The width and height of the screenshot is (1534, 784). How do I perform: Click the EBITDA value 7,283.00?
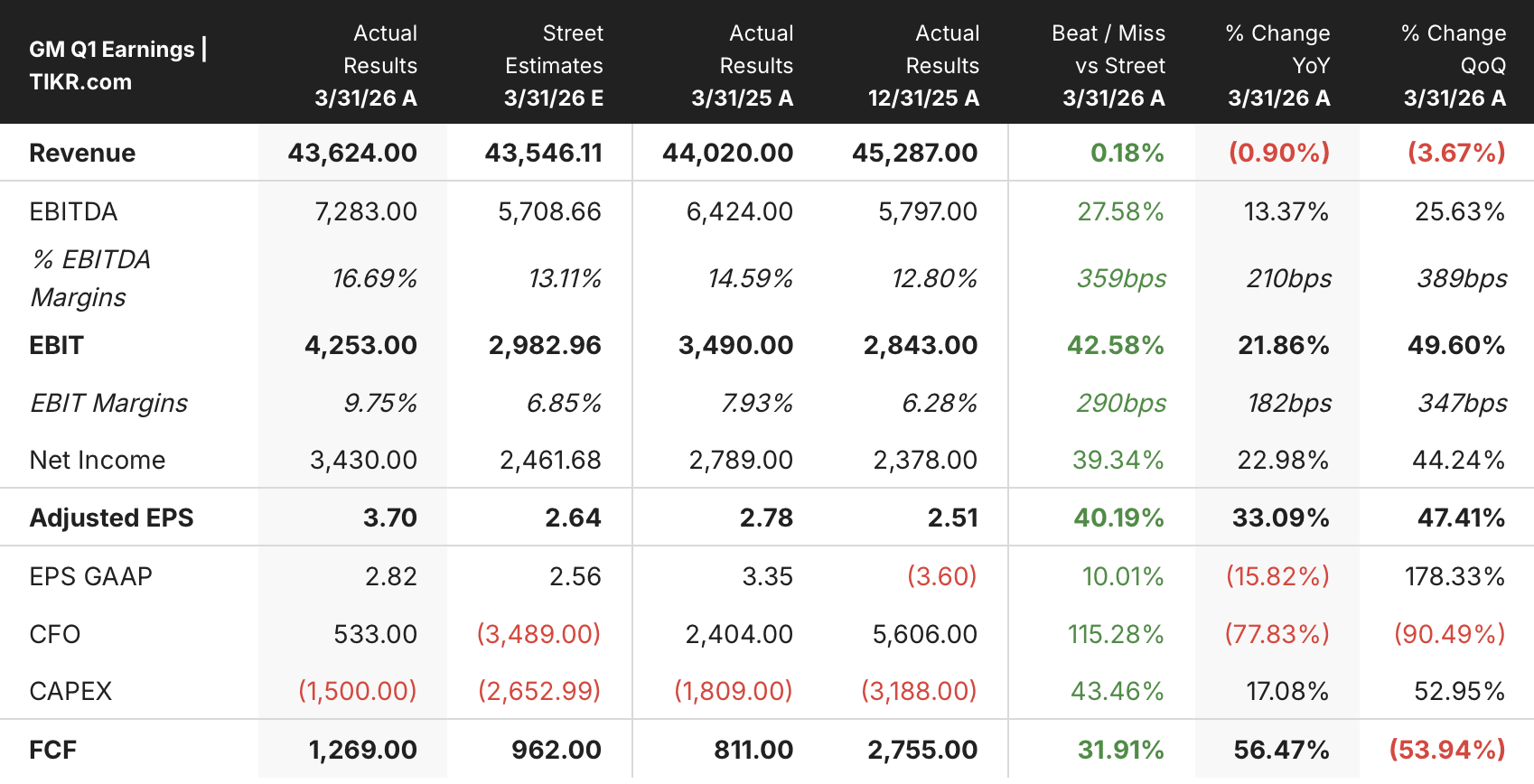(x=366, y=211)
